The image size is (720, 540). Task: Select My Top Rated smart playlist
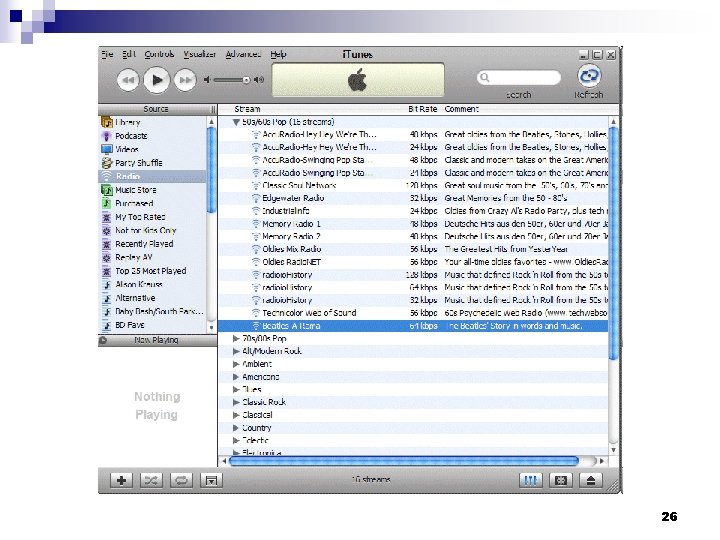152,217
